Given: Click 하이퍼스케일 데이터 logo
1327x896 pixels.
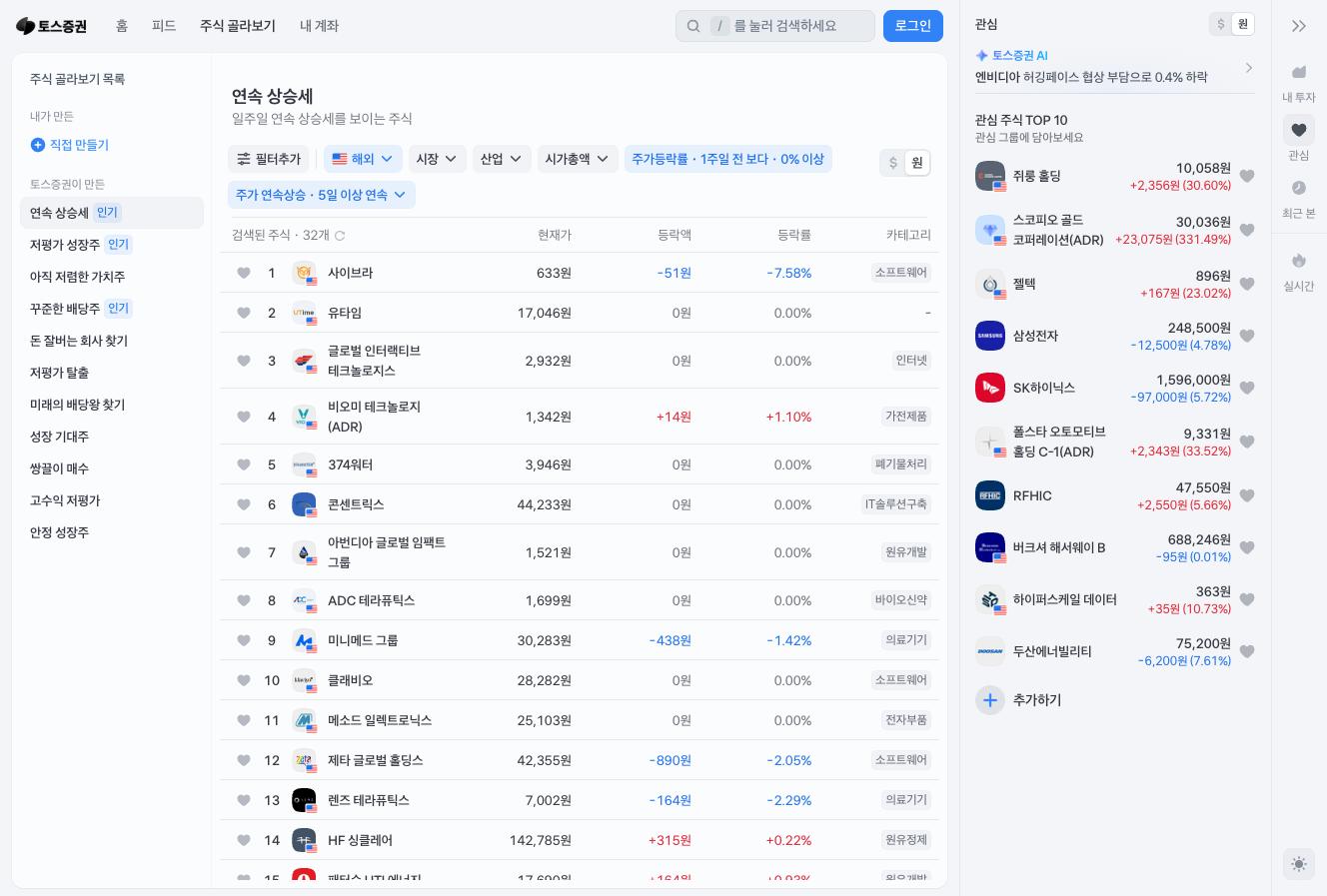Looking at the screenshot, I should (x=990, y=599).
